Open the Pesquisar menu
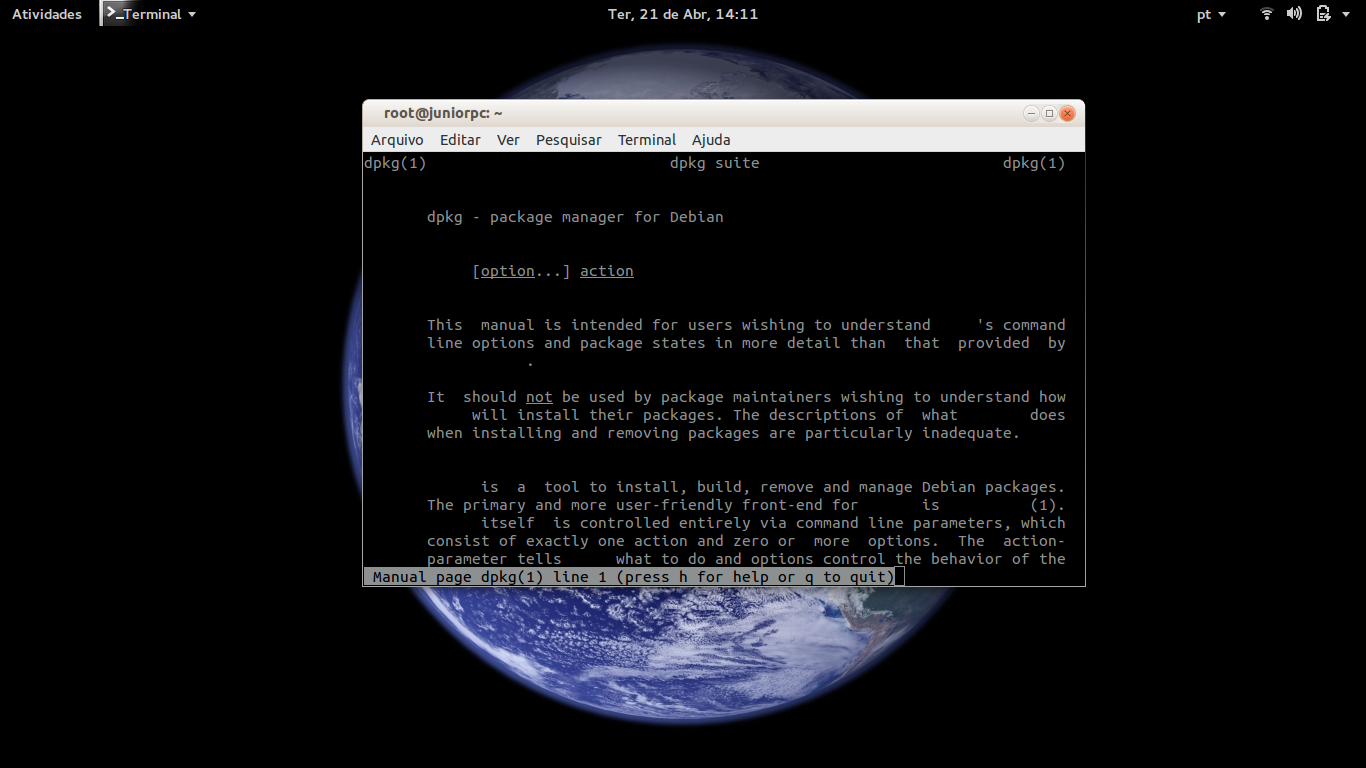1366x768 pixels. pos(569,140)
